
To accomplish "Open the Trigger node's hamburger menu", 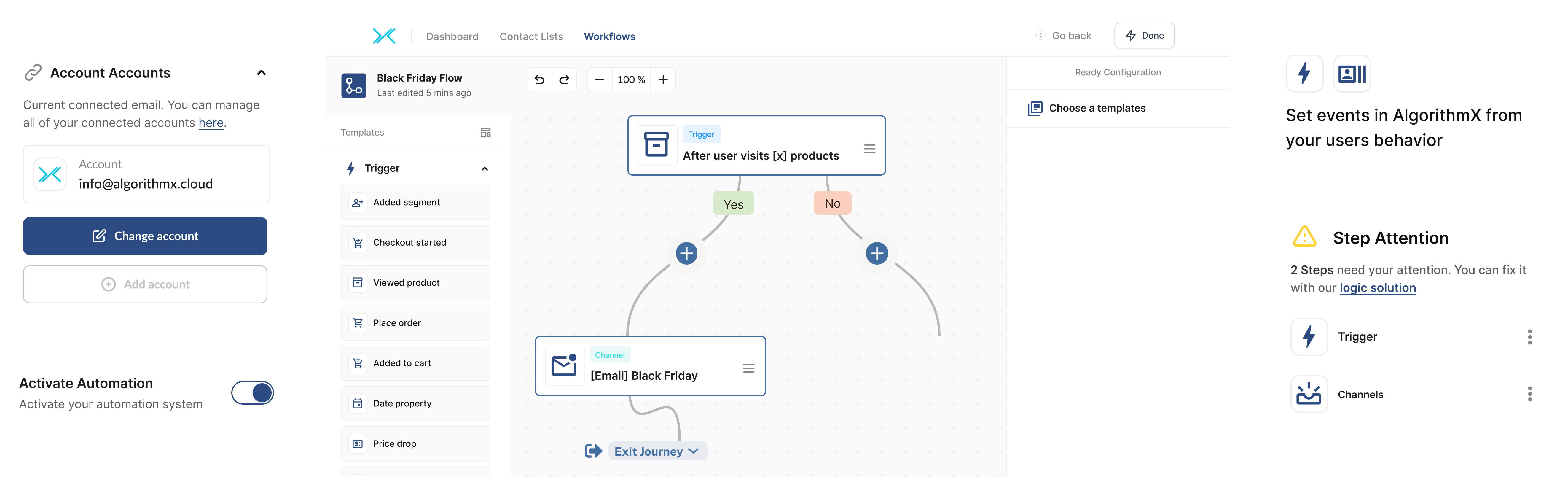I will [x=869, y=149].
